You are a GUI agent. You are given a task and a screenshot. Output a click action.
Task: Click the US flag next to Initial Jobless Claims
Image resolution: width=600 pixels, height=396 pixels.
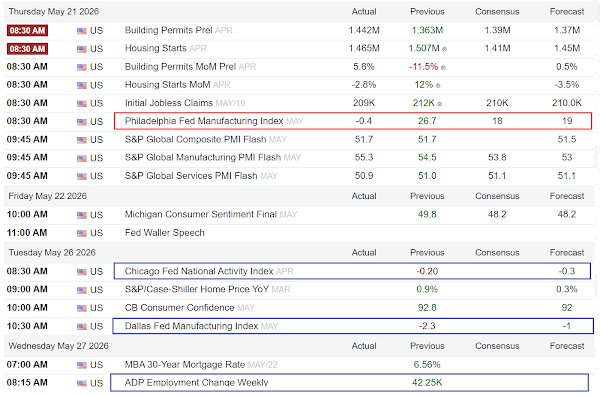point(82,103)
